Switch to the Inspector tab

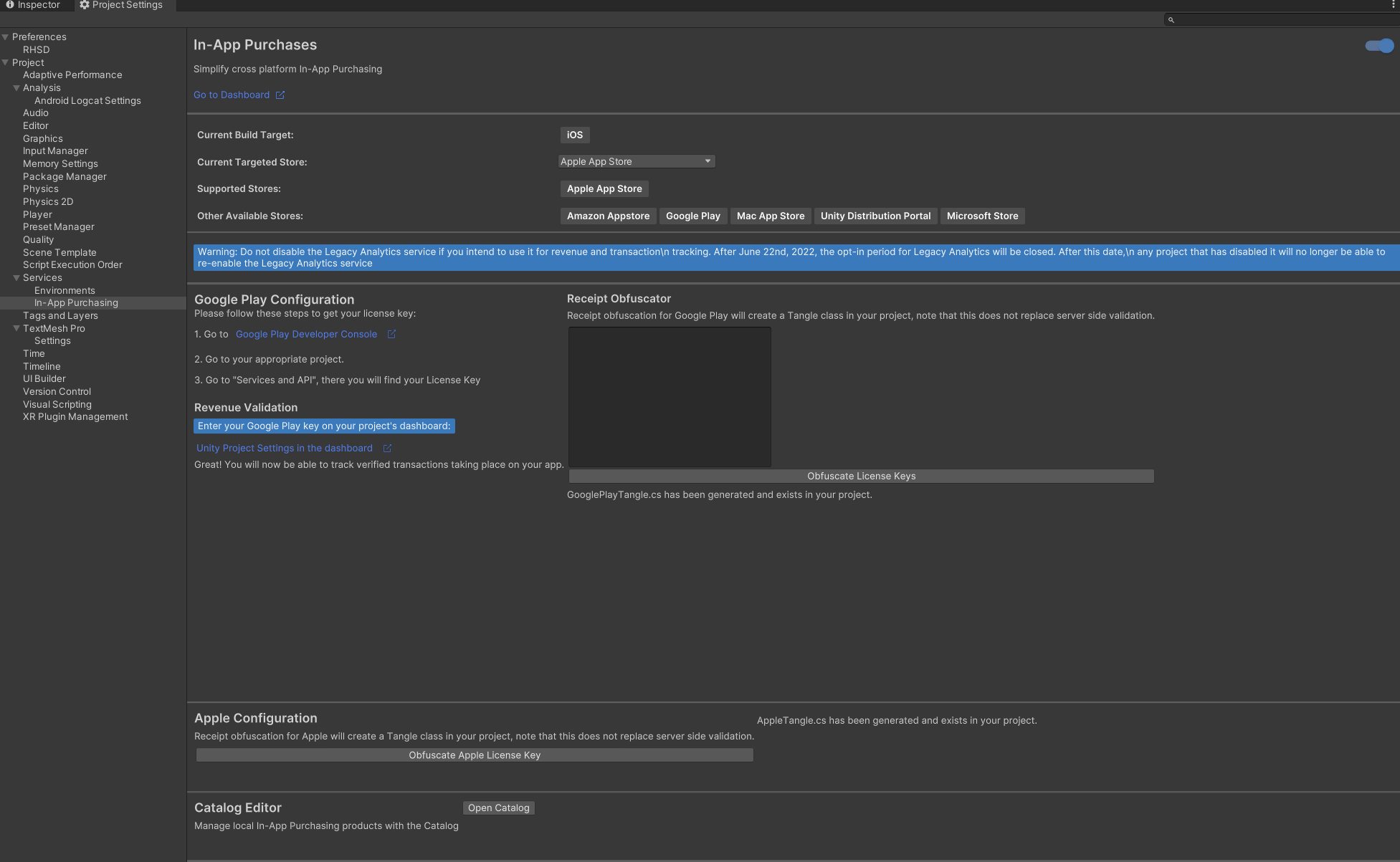pos(33,5)
